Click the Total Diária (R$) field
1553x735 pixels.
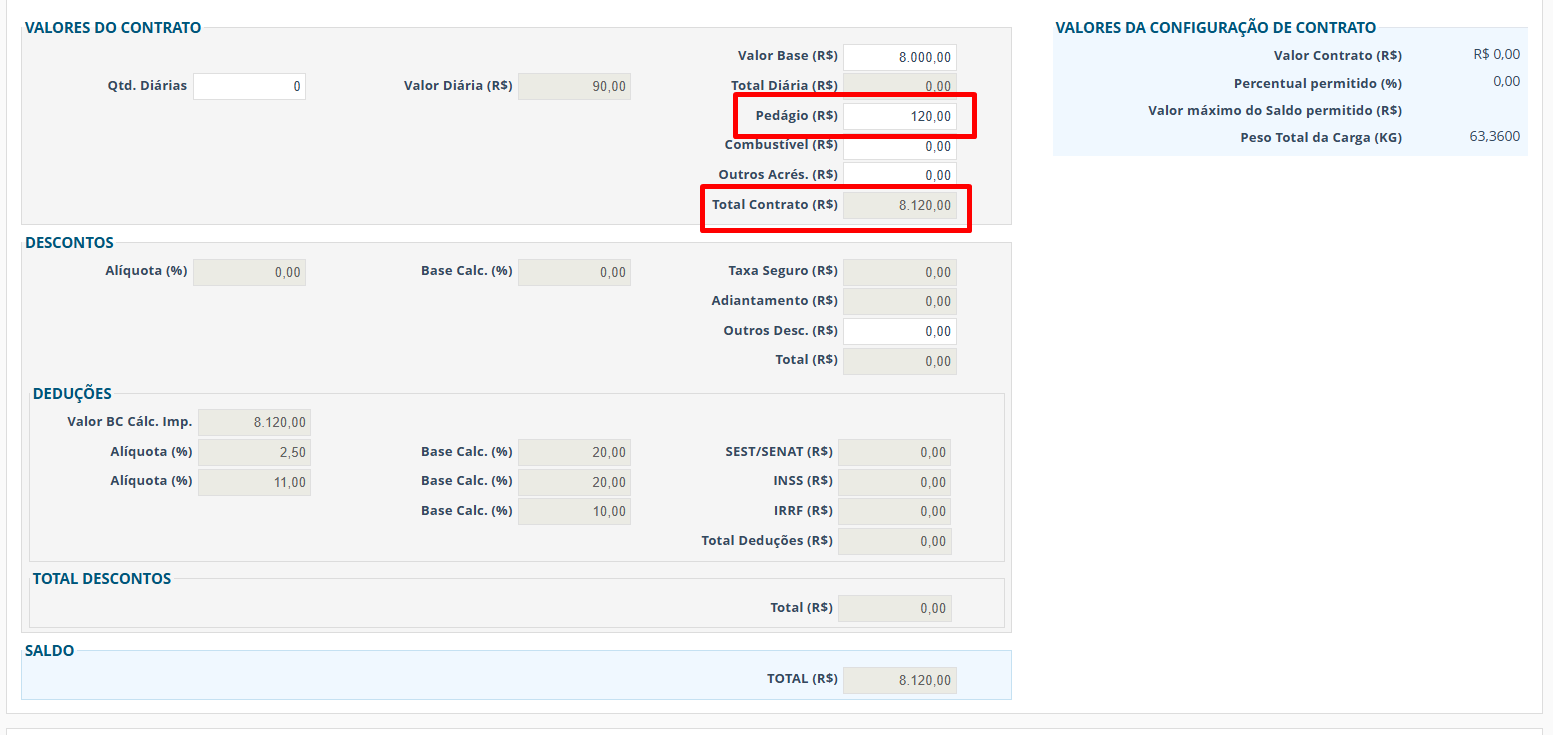tap(899, 86)
